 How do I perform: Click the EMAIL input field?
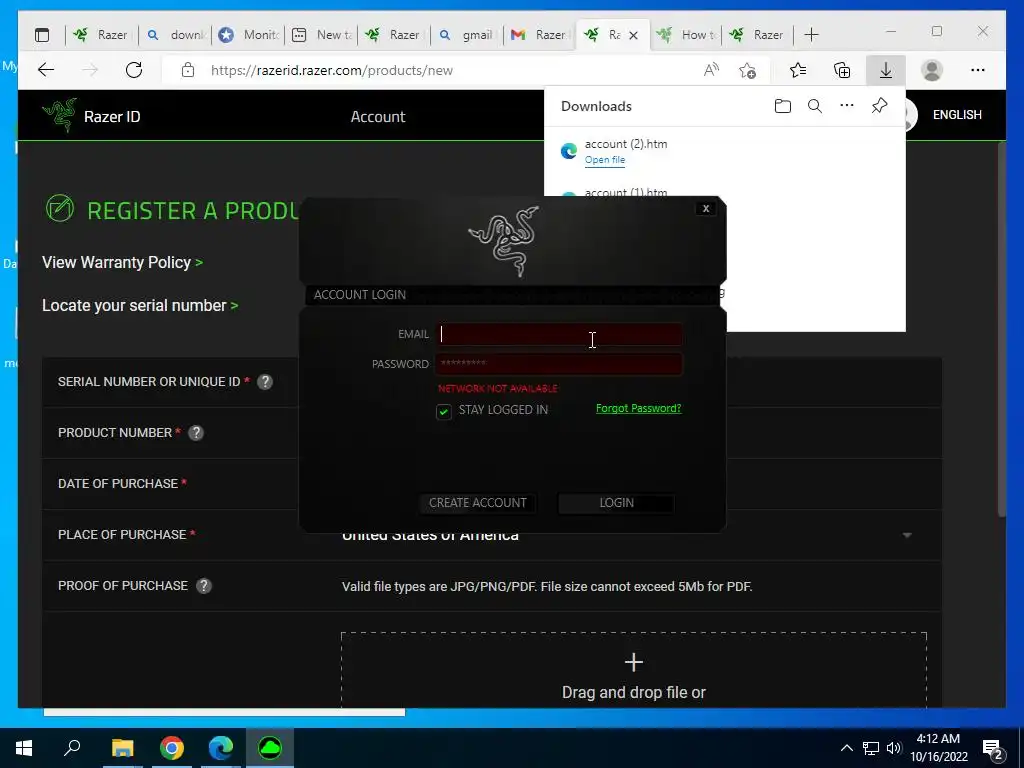click(558, 334)
